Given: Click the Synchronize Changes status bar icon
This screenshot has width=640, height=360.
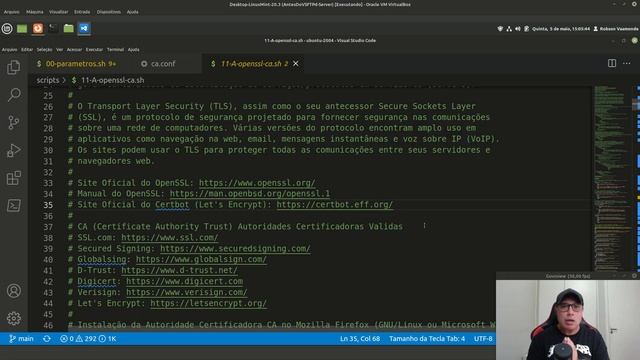Looking at the screenshot, I should click(x=47, y=339).
